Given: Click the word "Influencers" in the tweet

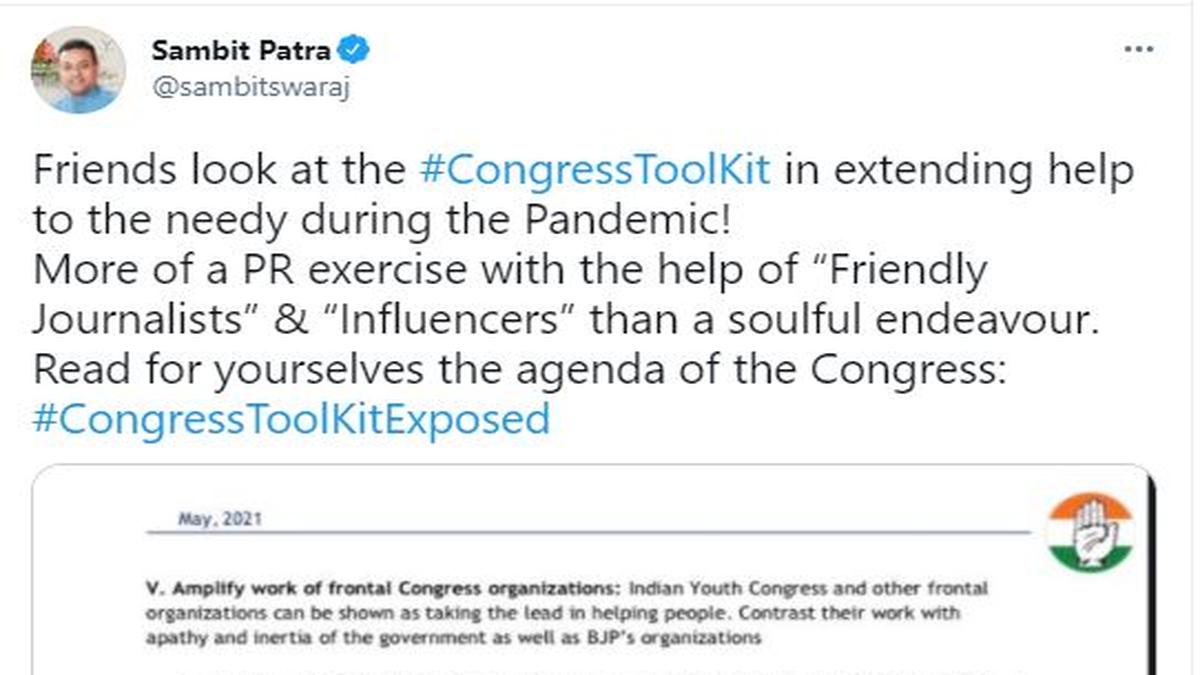Looking at the screenshot, I should coord(453,320).
